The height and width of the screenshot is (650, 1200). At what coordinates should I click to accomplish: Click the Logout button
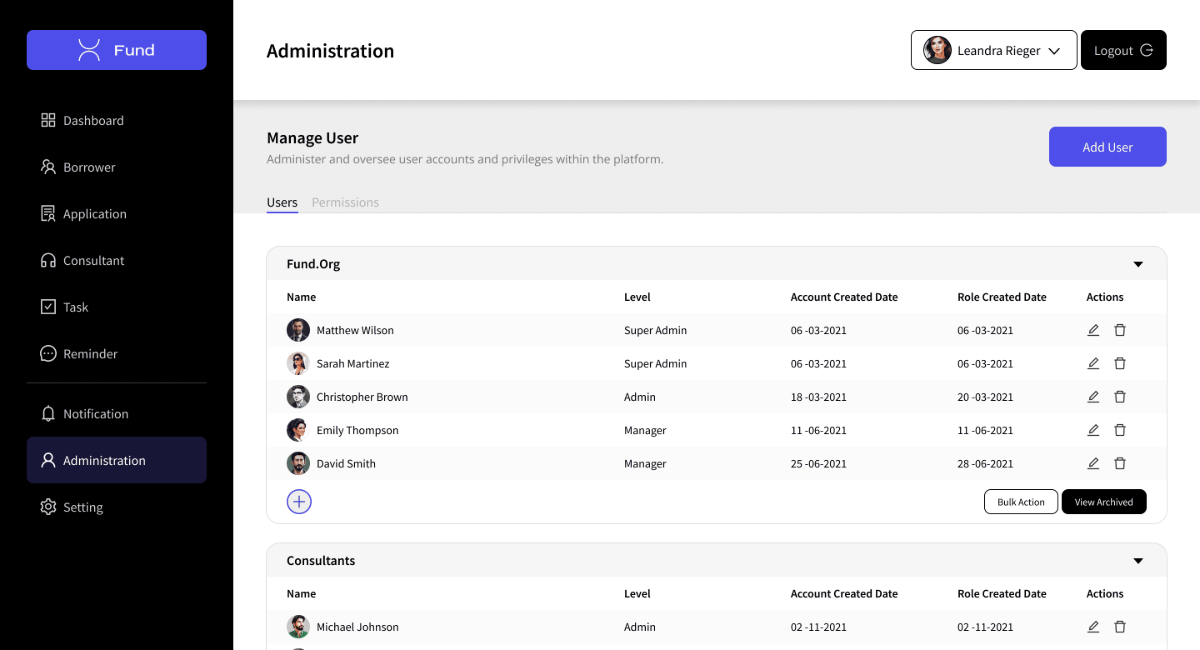pos(1124,50)
